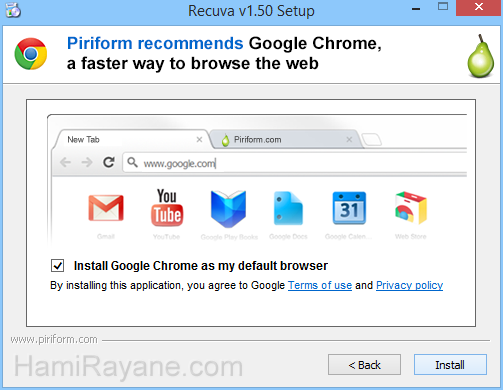Select the New Tab tab in preview
This screenshot has height=390, width=503.
click(132, 139)
